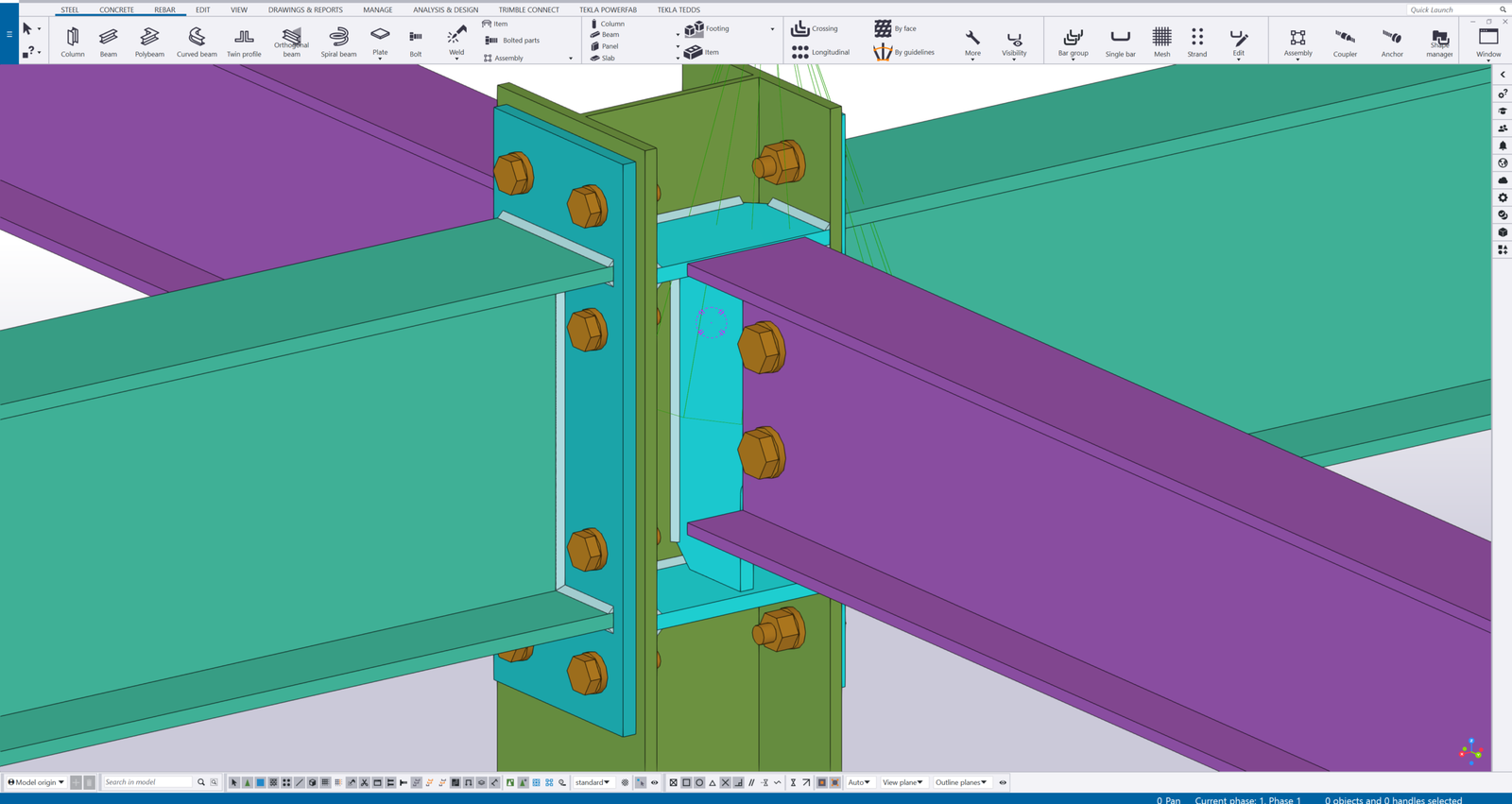Click the Bolt tool icon
Screen dimensions: 1512x804
coord(416,42)
